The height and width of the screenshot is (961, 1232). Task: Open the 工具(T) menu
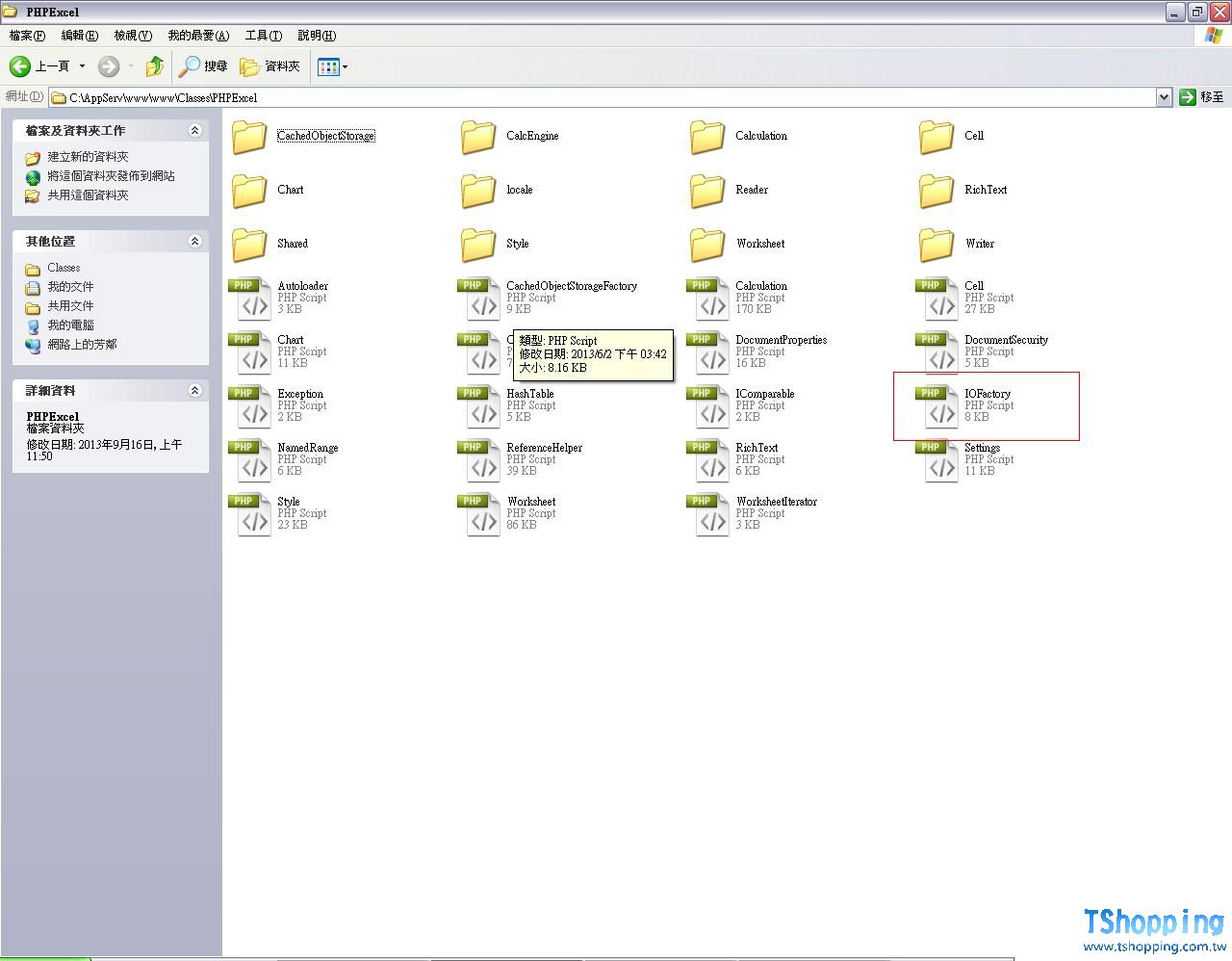pos(263,36)
